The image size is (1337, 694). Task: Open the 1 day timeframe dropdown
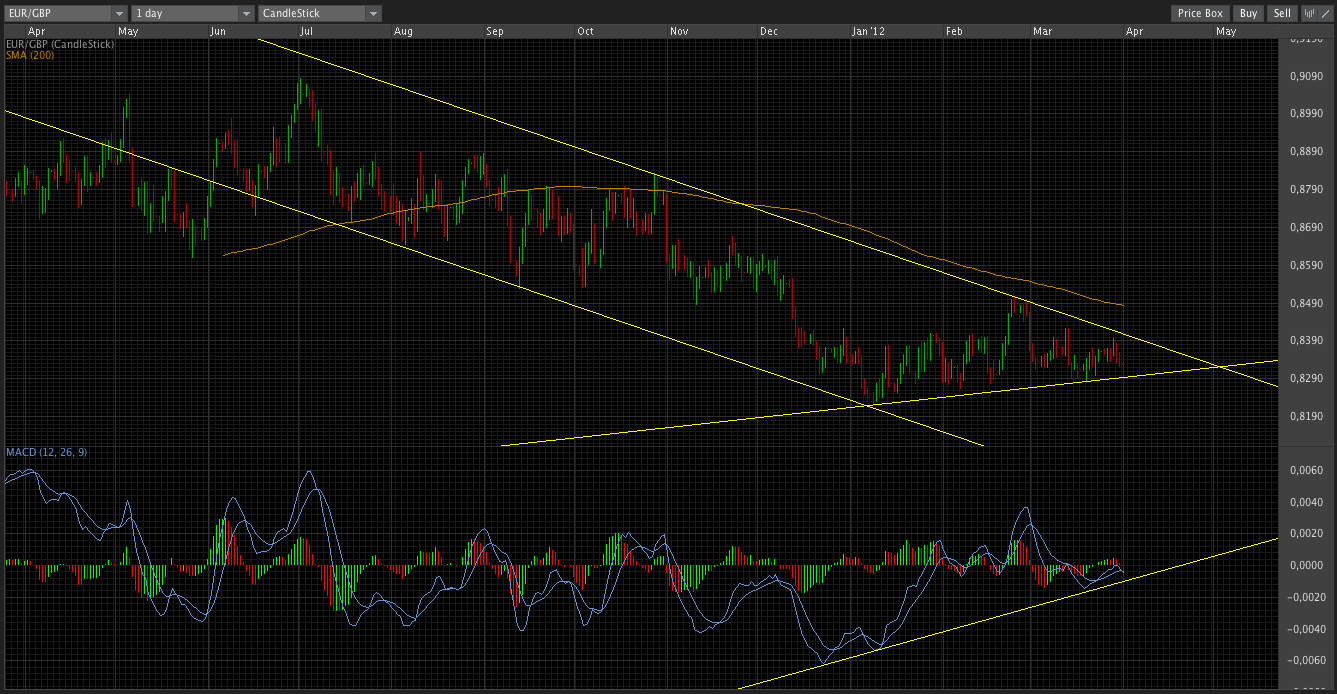(x=193, y=13)
